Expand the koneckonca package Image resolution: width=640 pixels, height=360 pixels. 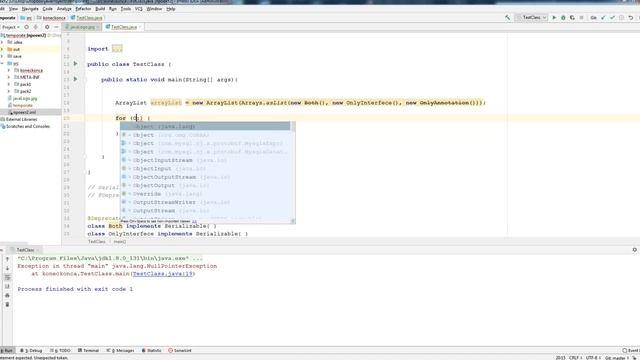[x=9, y=70]
